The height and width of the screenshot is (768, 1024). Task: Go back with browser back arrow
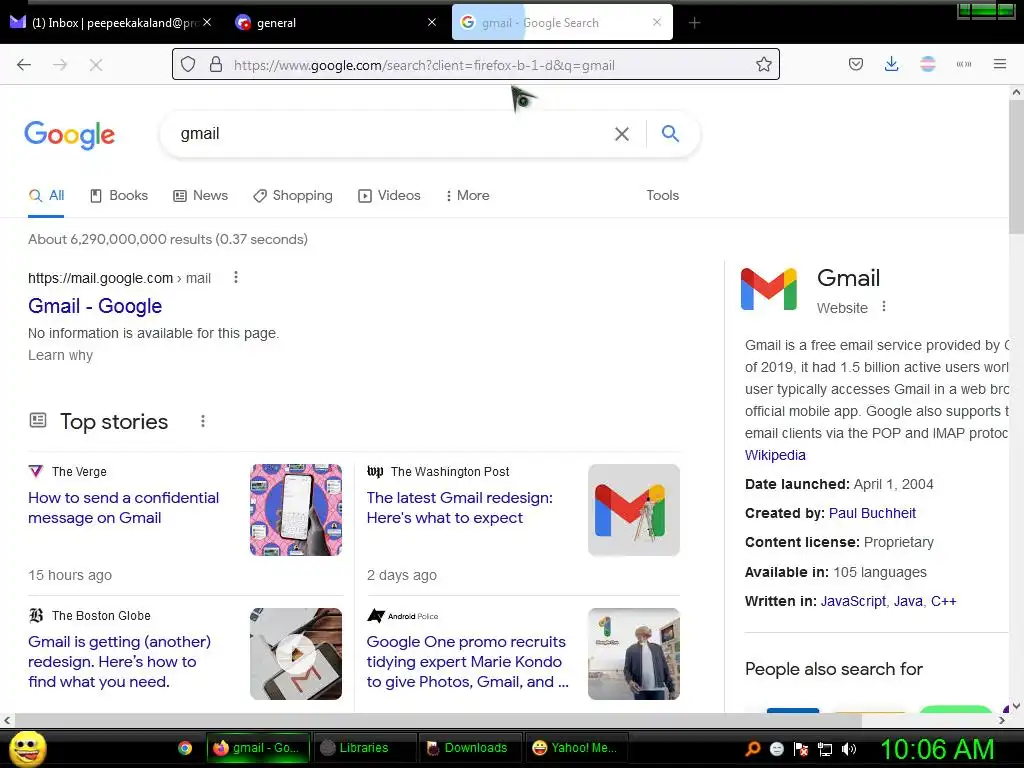[24, 65]
